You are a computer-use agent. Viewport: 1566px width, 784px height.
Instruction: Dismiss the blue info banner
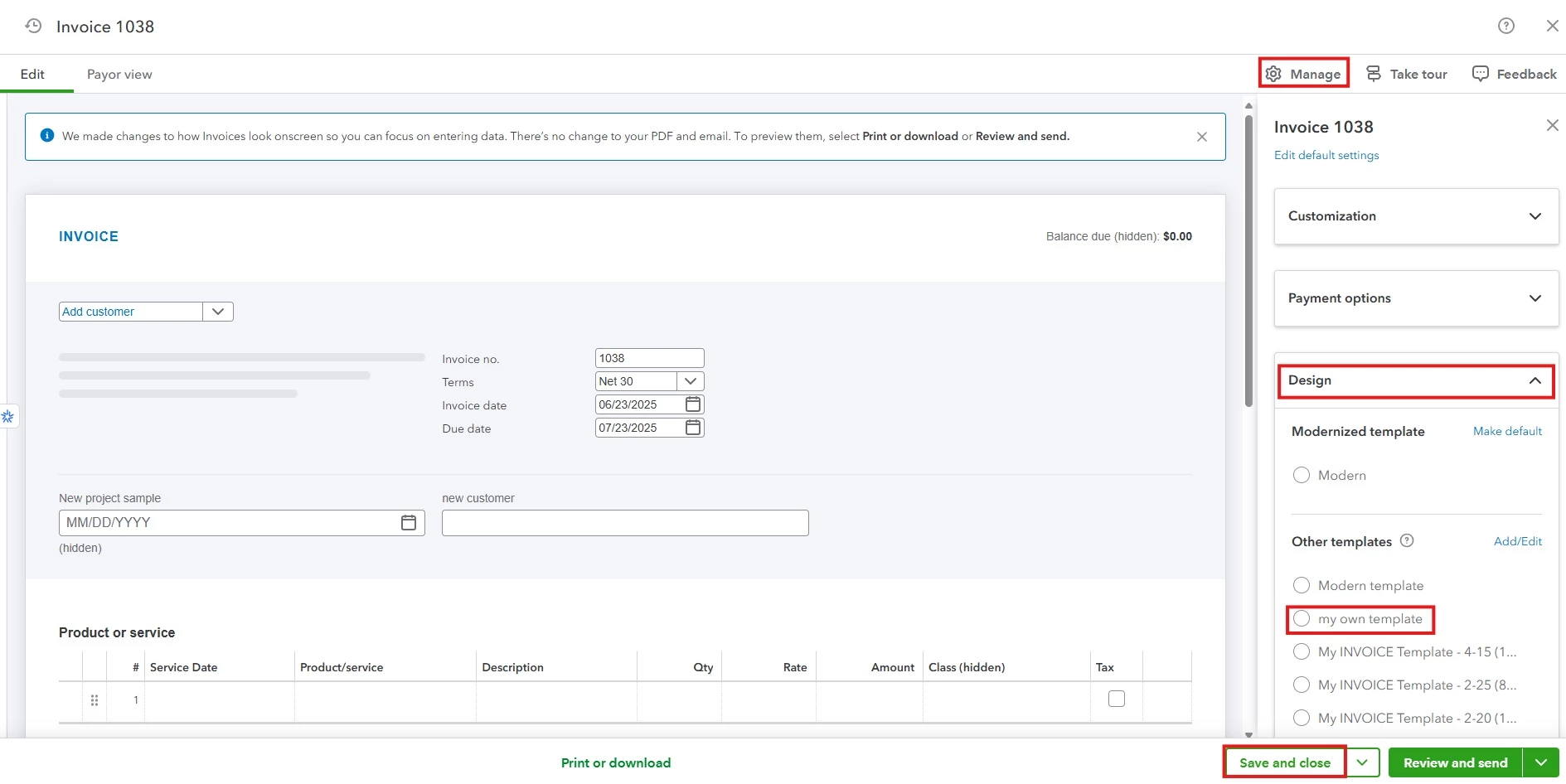1202,137
